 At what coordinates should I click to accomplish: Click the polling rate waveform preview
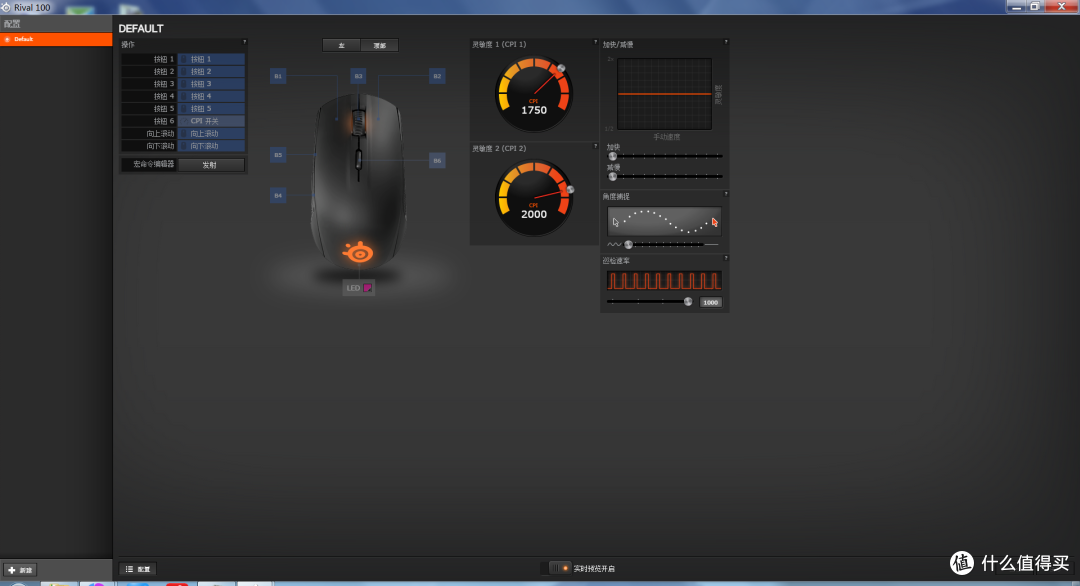(664, 280)
